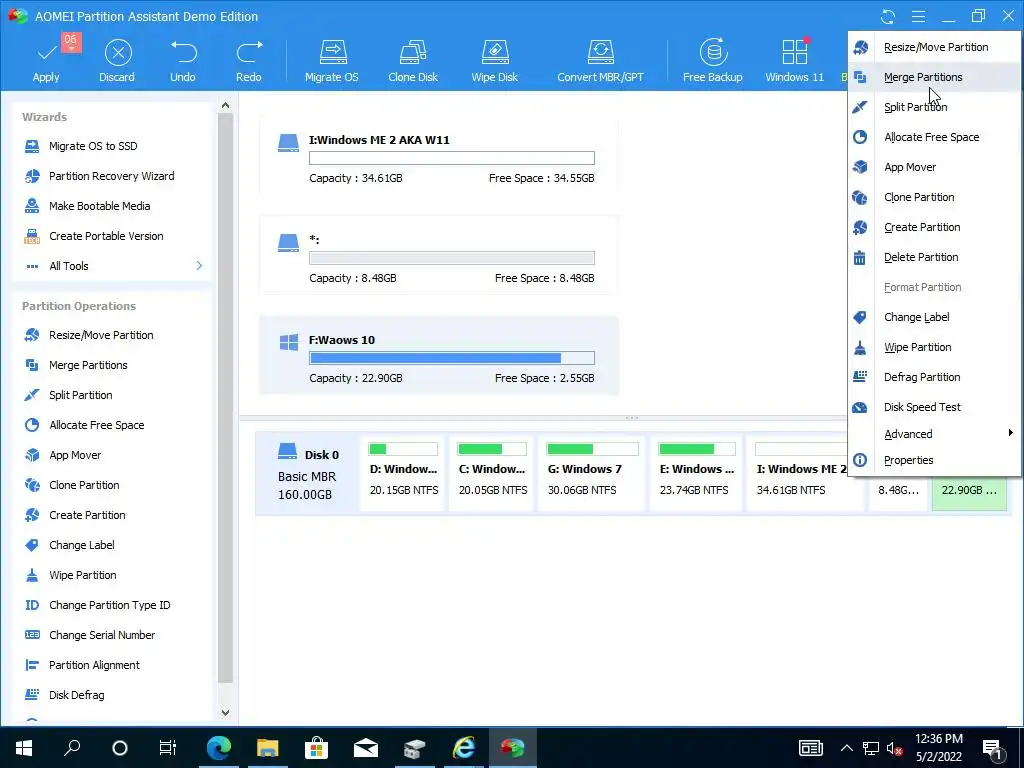Click the Discard toolbar icon
This screenshot has width=1024, height=768.
(x=118, y=53)
